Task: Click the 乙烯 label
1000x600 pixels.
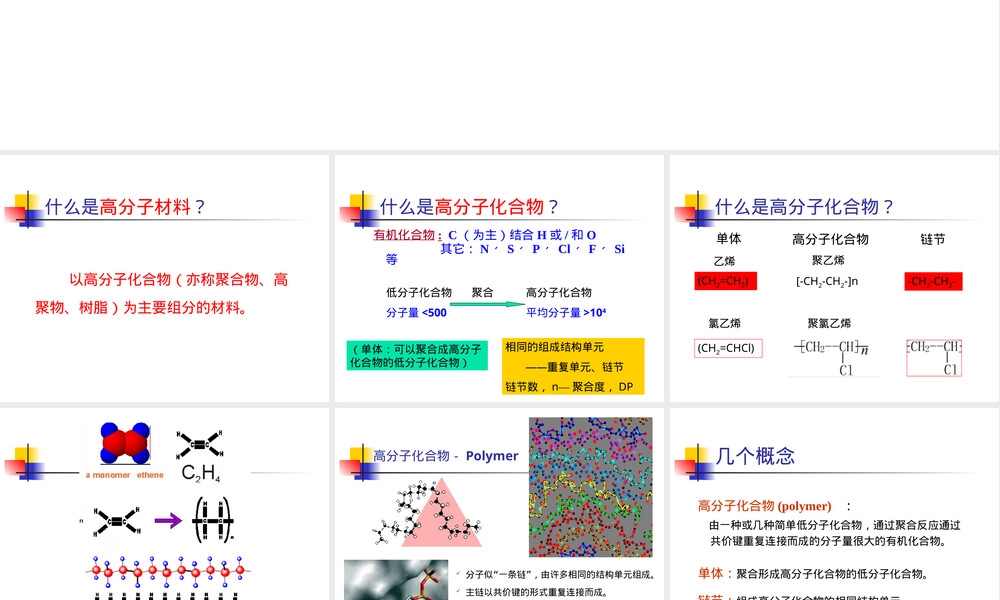Action: [x=724, y=261]
